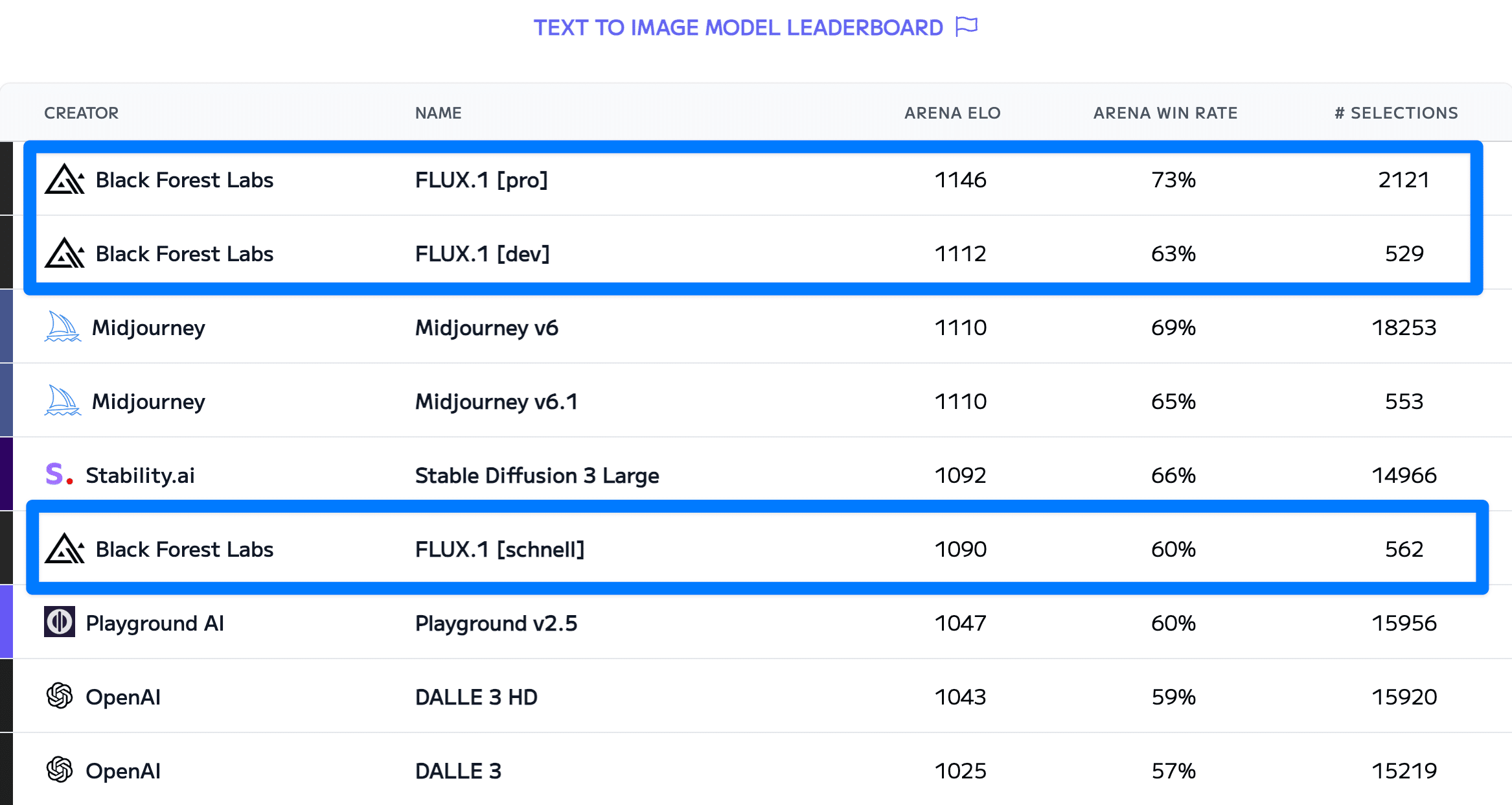The width and height of the screenshot is (1512, 805).
Task: Click Black Forest Labs logo in FLUX.1 [pro] row
Action: coord(64,180)
